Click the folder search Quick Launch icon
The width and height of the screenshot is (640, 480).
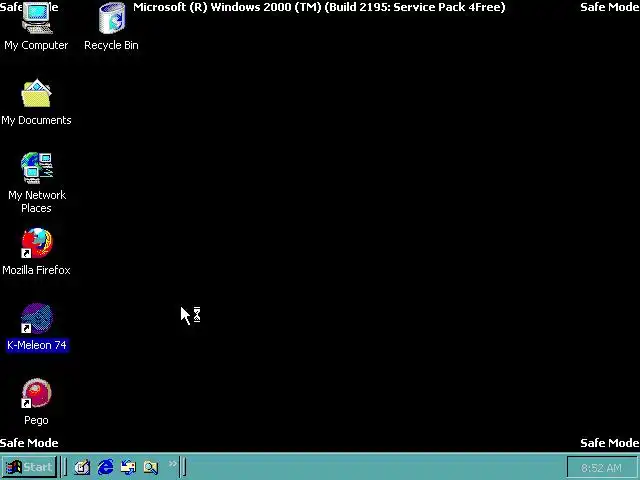(151, 467)
